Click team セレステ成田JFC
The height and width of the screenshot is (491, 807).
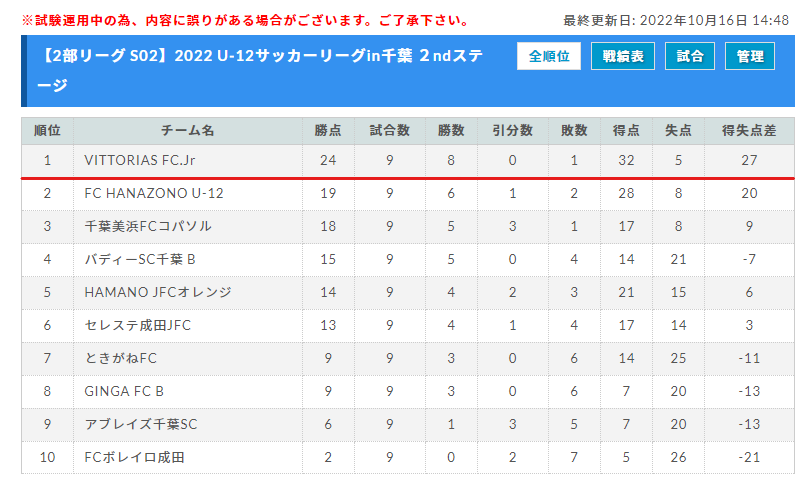[137, 325]
